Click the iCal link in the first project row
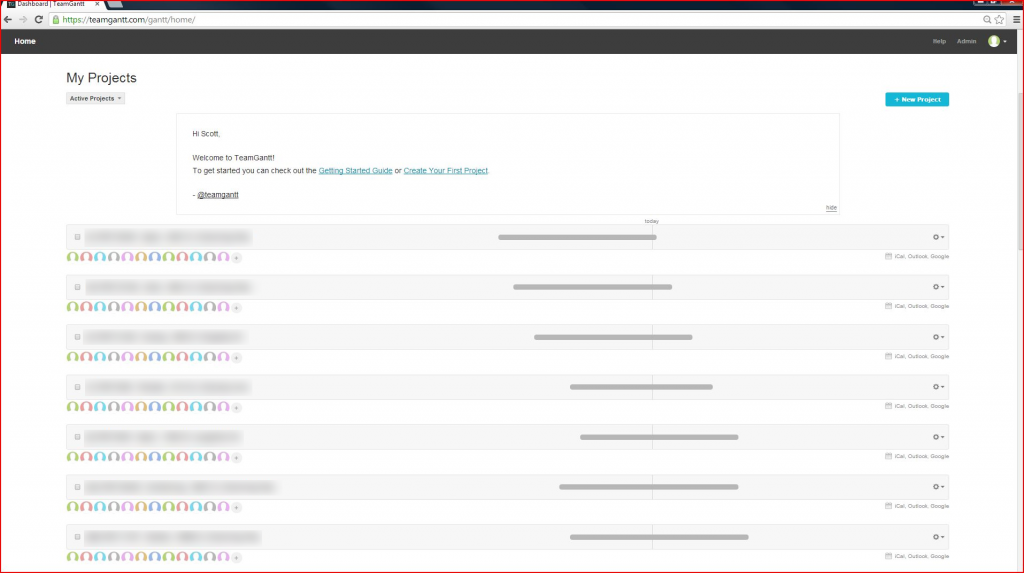This screenshot has height=573, width=1024. pyautogui.click(x=899, y=256)
